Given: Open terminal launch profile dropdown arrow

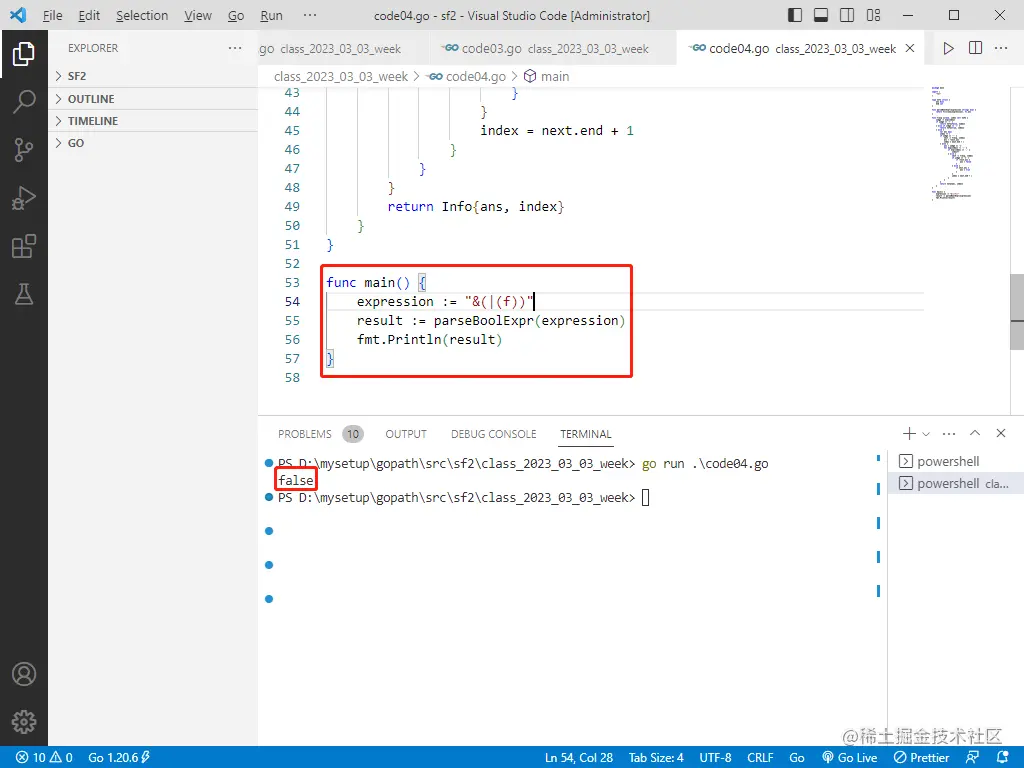Looking at the screenshot, I should tap(925, 434).
